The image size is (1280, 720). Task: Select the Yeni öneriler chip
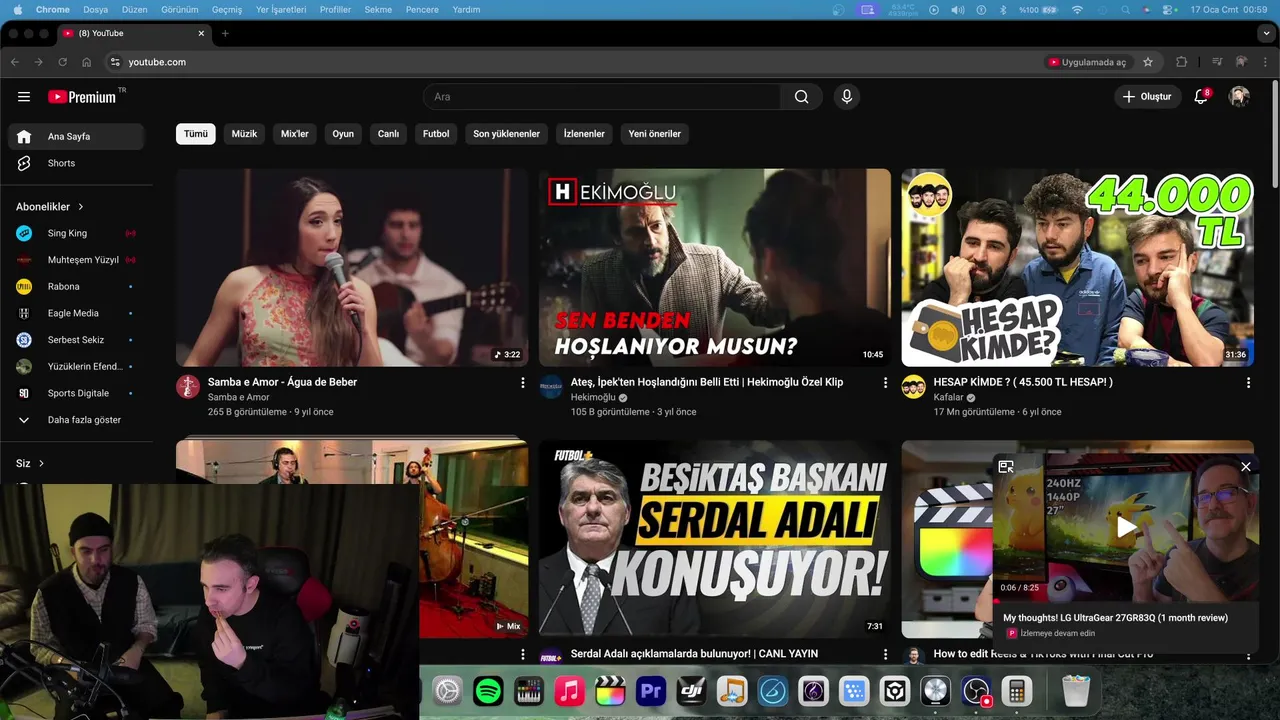pos(655,134)
